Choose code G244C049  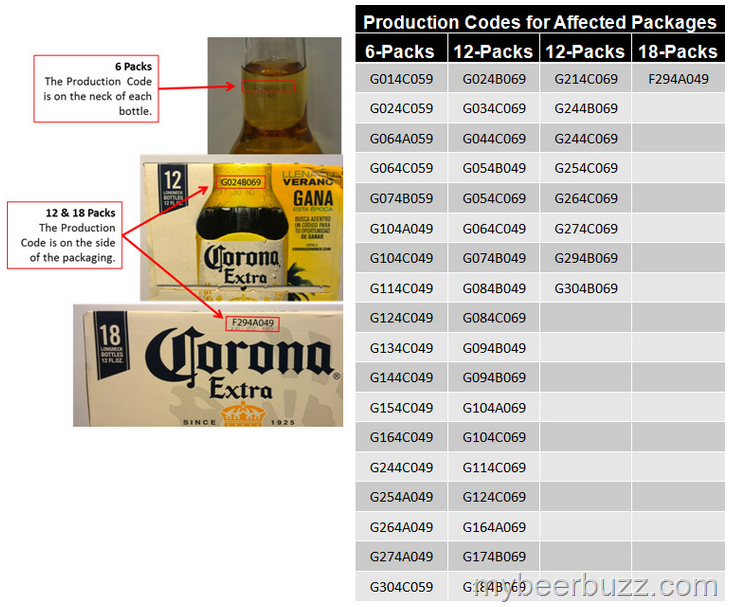401,468
